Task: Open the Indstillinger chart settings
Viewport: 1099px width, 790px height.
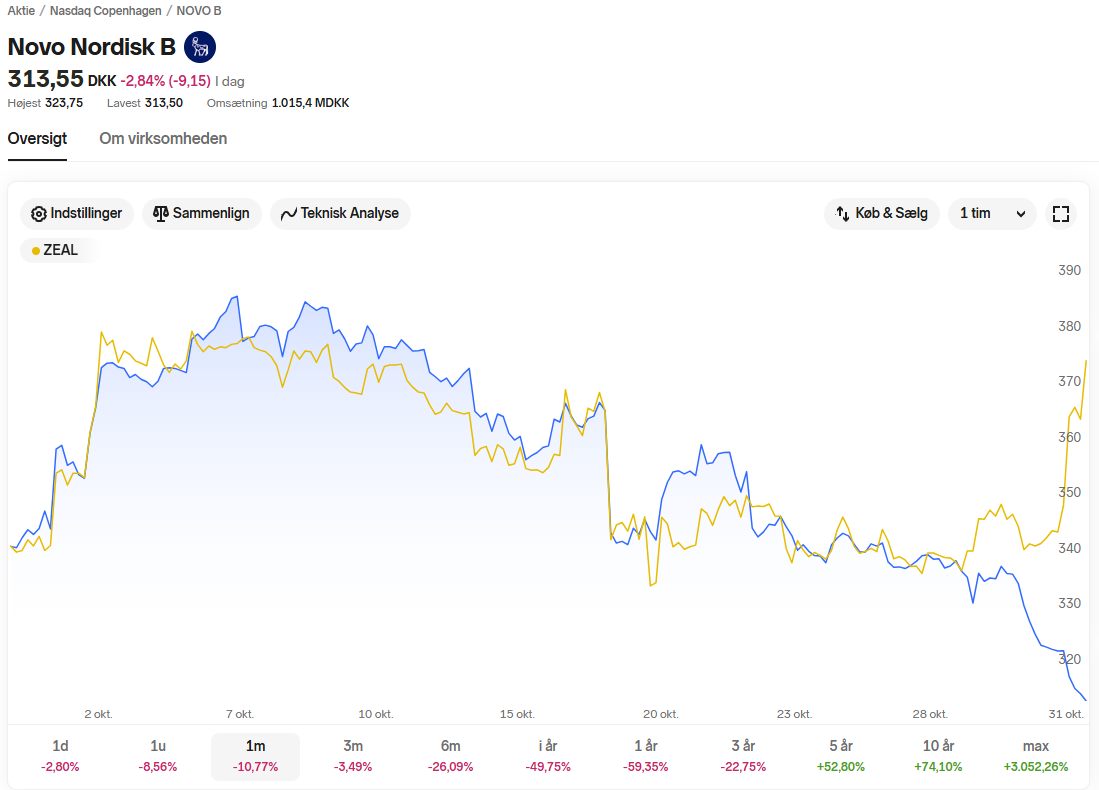Action: pos(77,214)
